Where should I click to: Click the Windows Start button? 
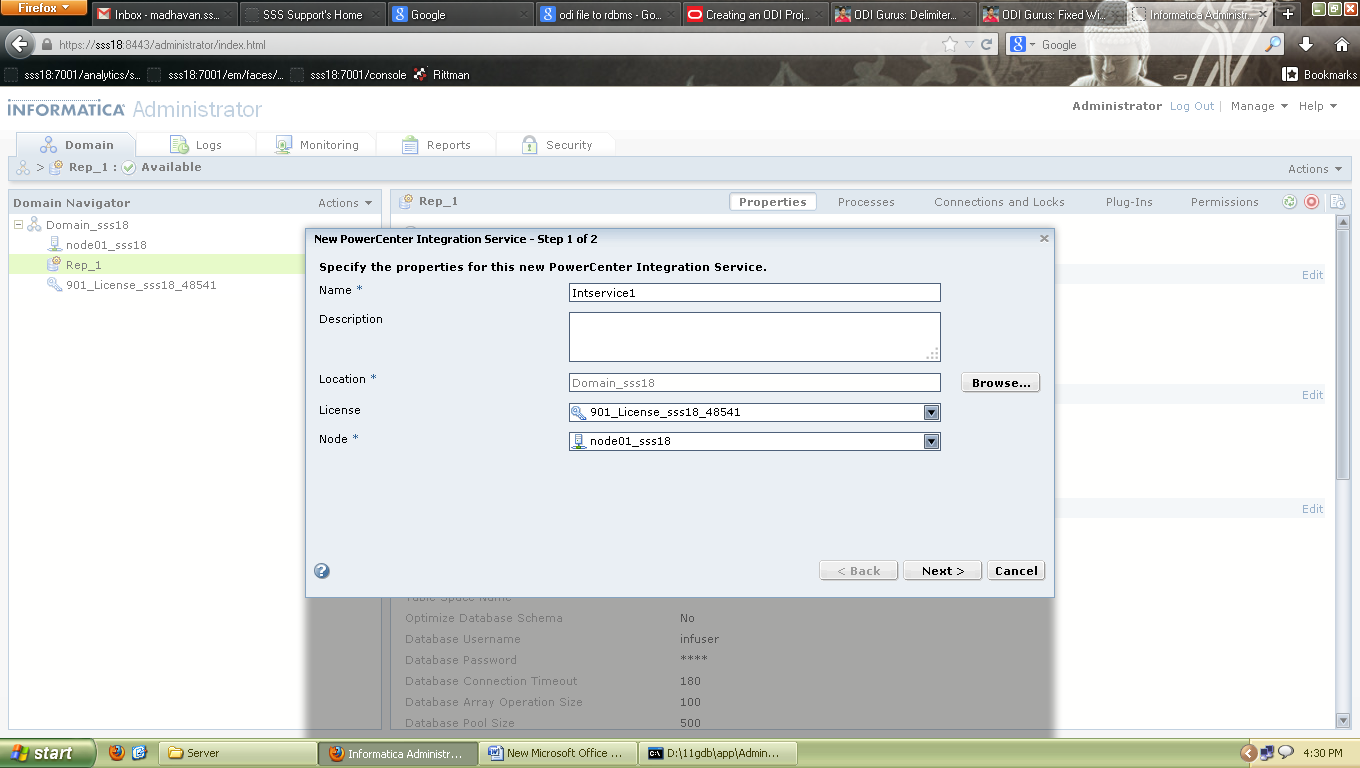point(48,753)
